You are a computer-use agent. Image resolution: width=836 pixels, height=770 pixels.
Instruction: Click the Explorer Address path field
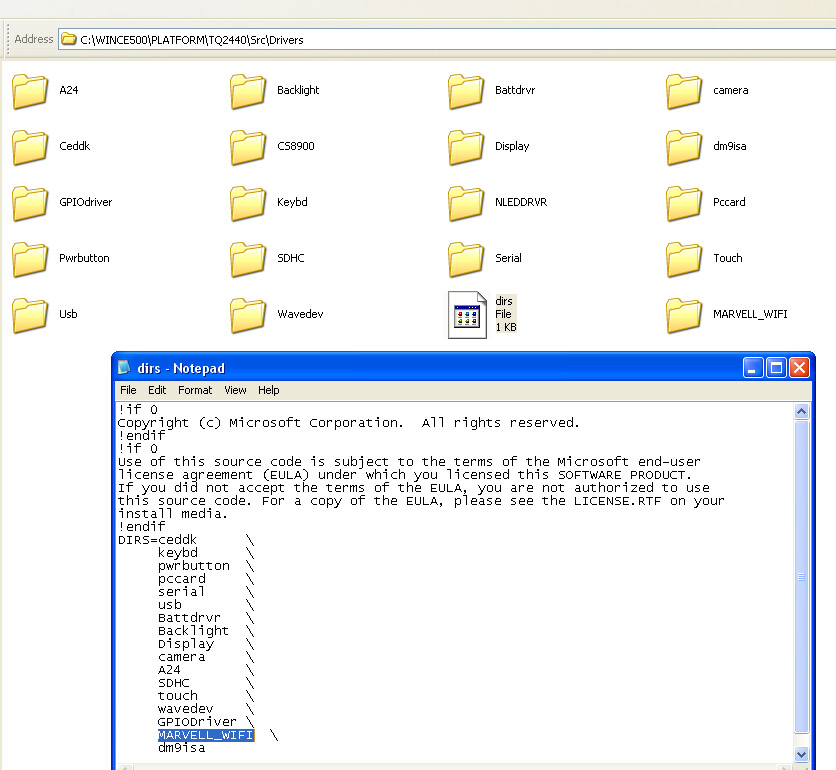447,39
